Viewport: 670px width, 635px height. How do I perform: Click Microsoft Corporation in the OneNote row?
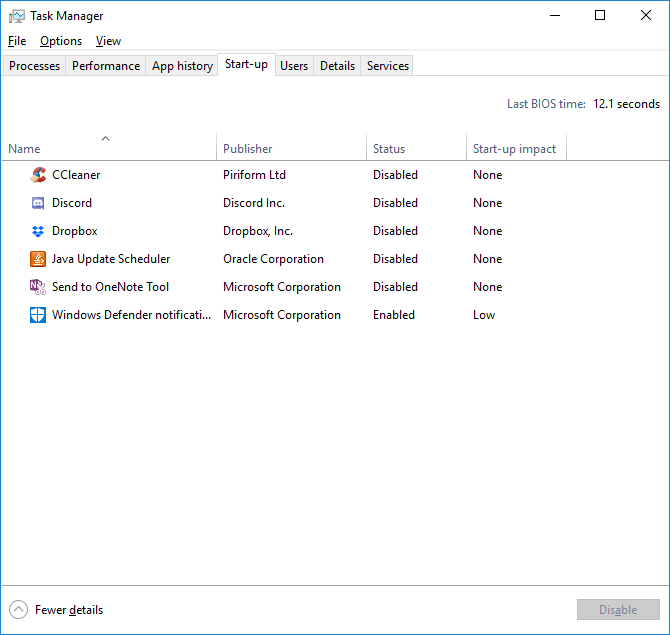pyautogui.click(x=282, y=287)
